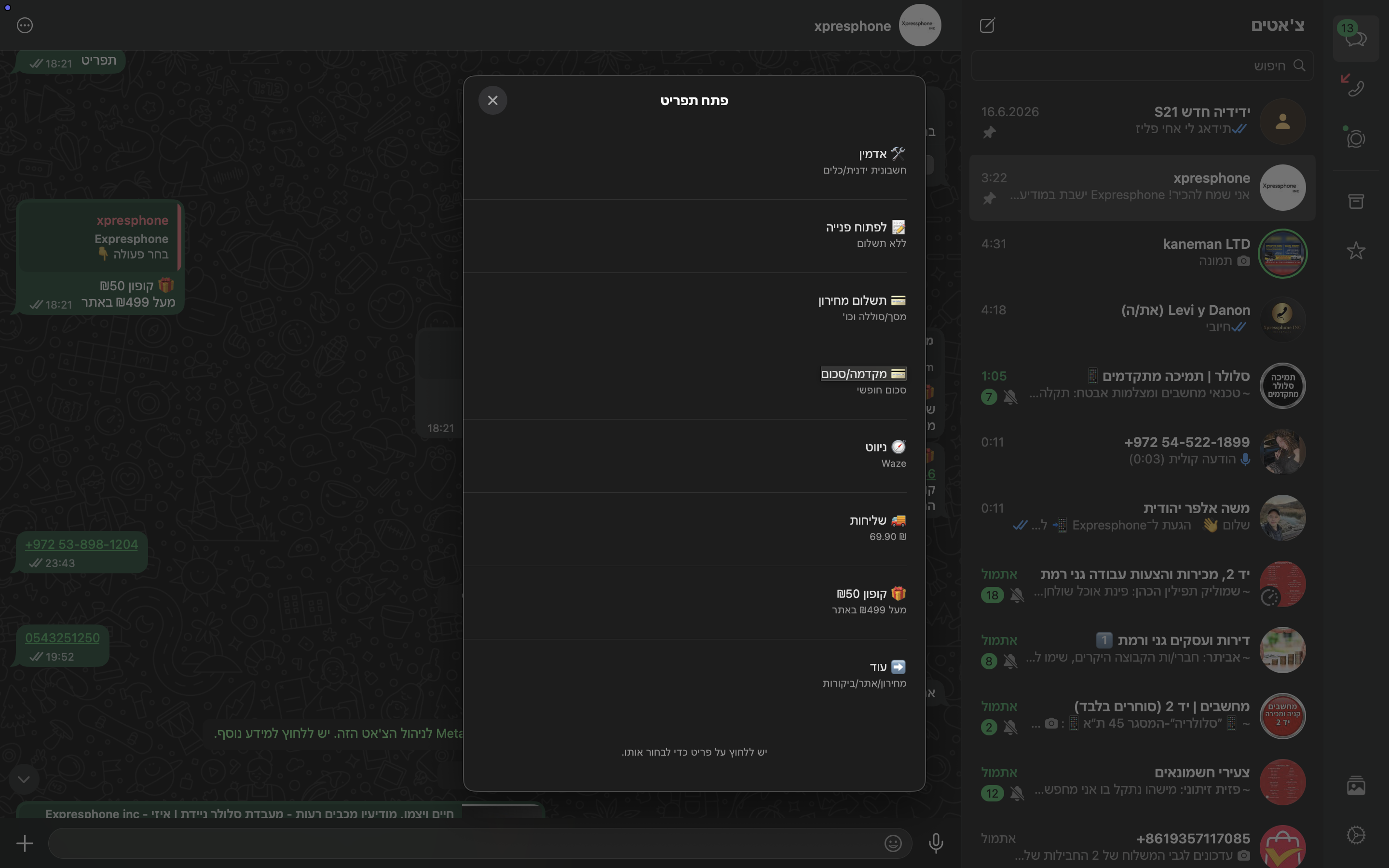Pick the מקדמה/סכום menu item
1389x868 pixels.
(x=685, y=382)
